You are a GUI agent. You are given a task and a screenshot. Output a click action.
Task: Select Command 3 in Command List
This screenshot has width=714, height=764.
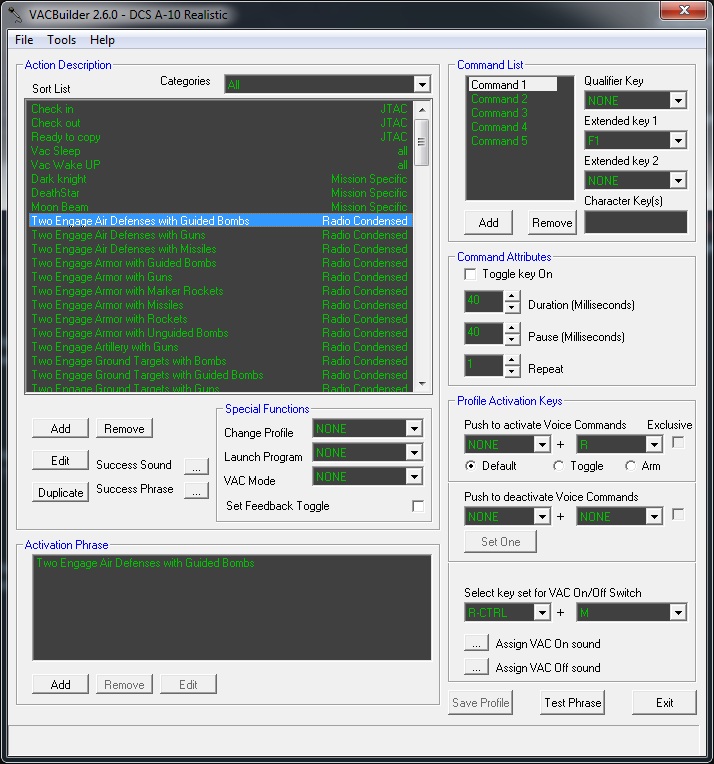point(499,113)
